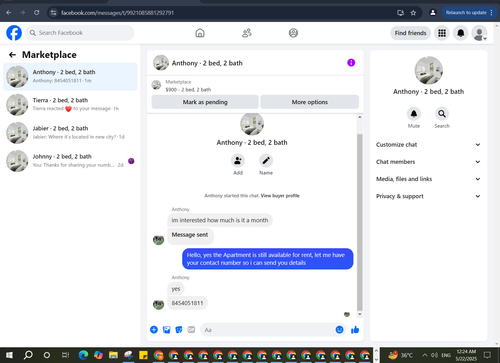Open Task View on the taskbar
The height and width of the screenshot is (363, 500).
click(x=66, y=355)
